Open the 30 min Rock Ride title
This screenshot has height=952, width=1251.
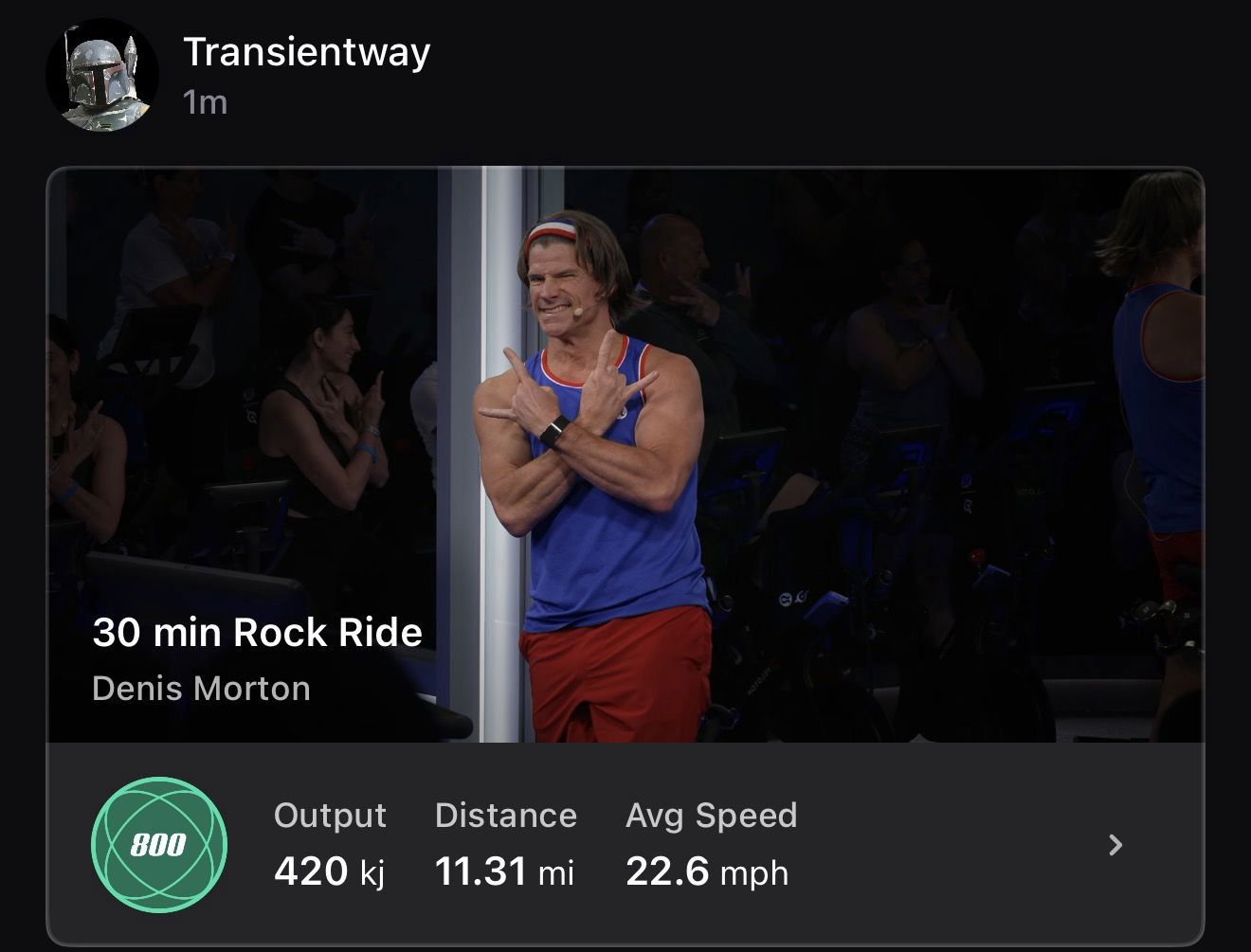pos(257,632)
